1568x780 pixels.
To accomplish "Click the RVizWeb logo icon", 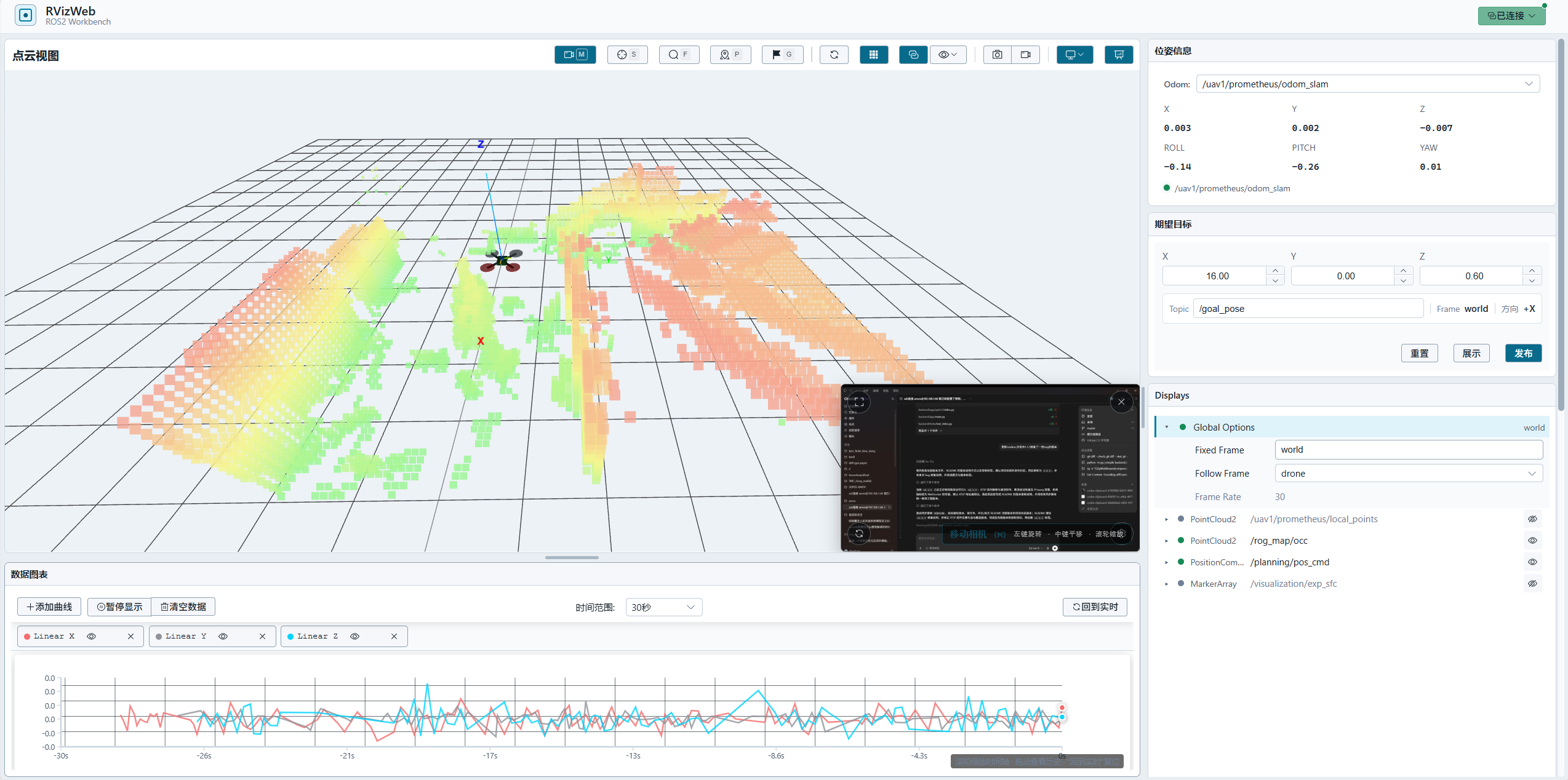I will click(x=25, y=15).
